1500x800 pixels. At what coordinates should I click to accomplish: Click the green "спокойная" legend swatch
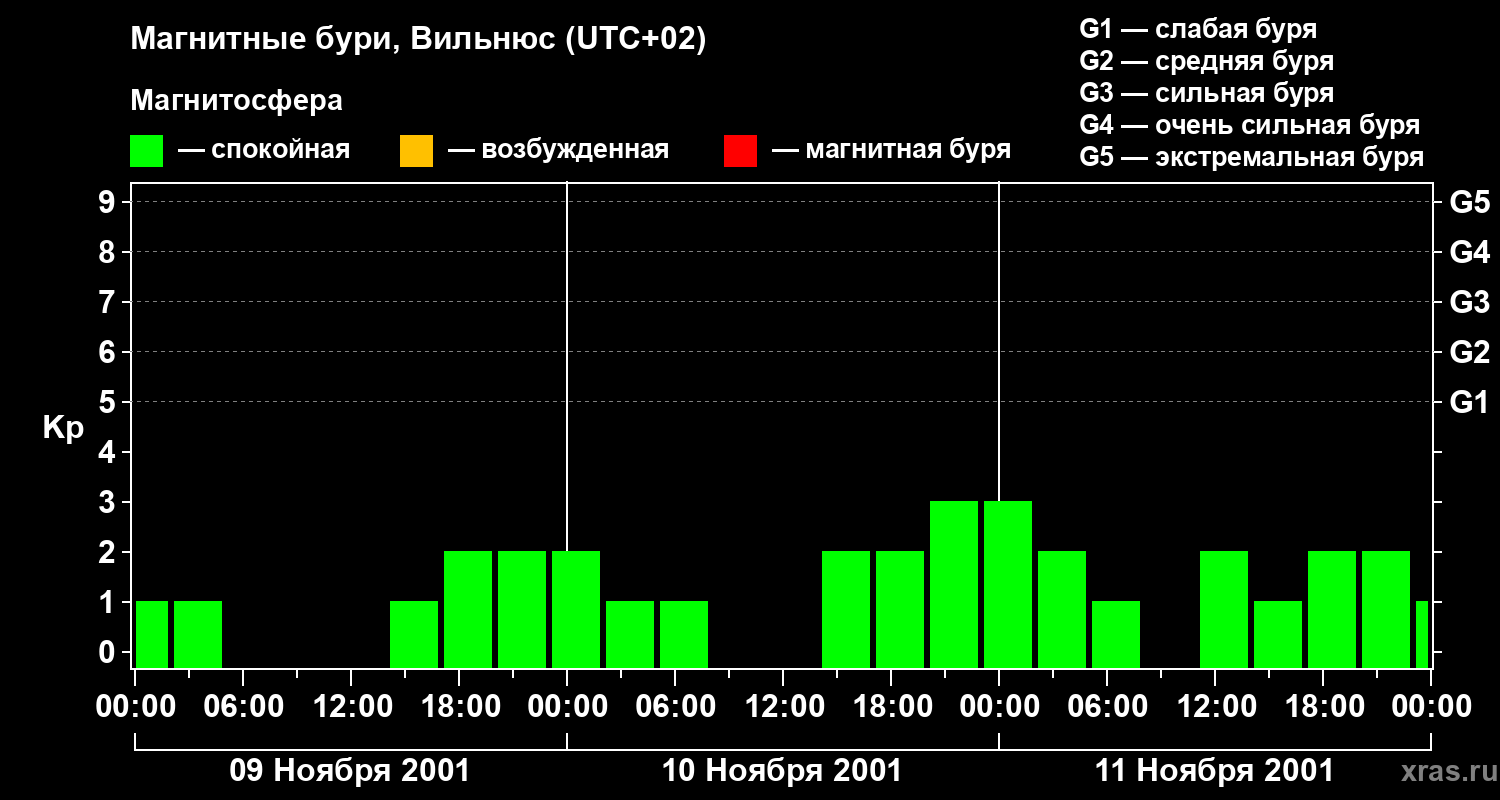(x=146, y=151)
